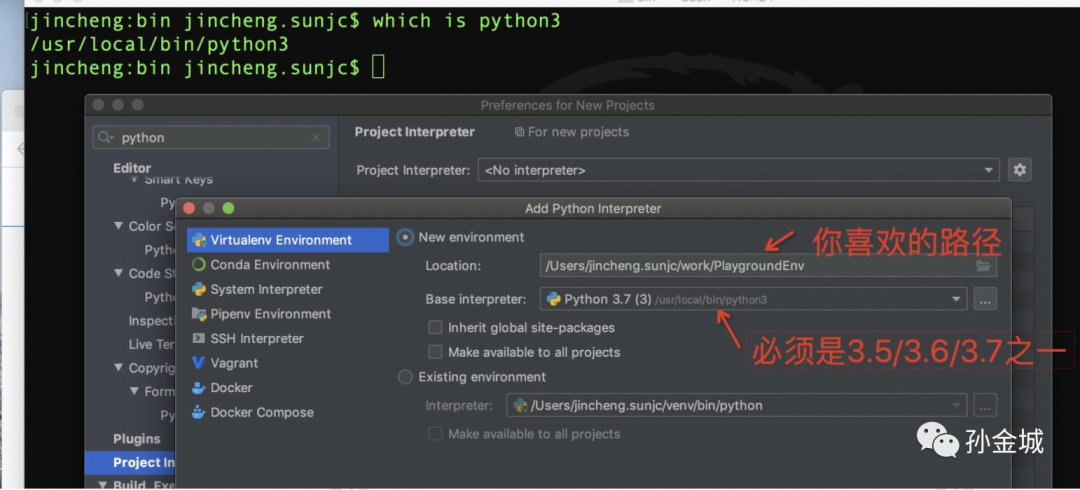
Task: Click the ellipsis button beside Base interpreter
Action: point(985,299)
